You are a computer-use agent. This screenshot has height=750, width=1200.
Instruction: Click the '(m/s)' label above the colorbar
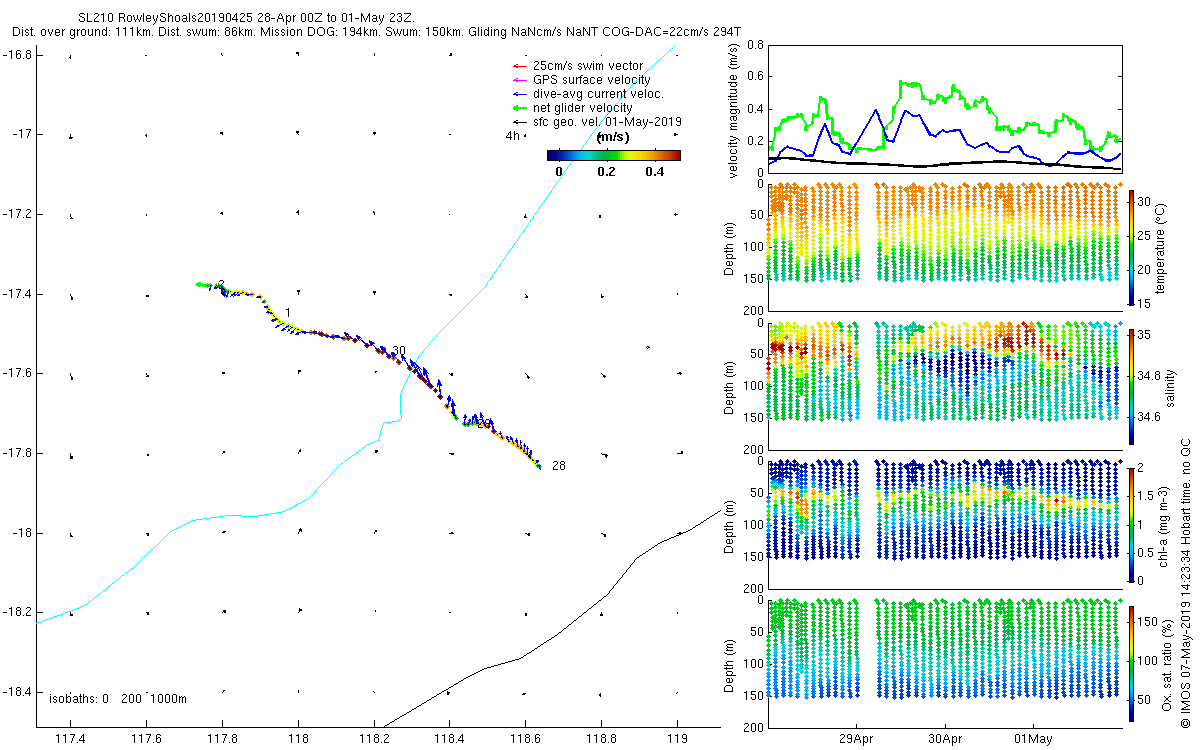[612, 137]
